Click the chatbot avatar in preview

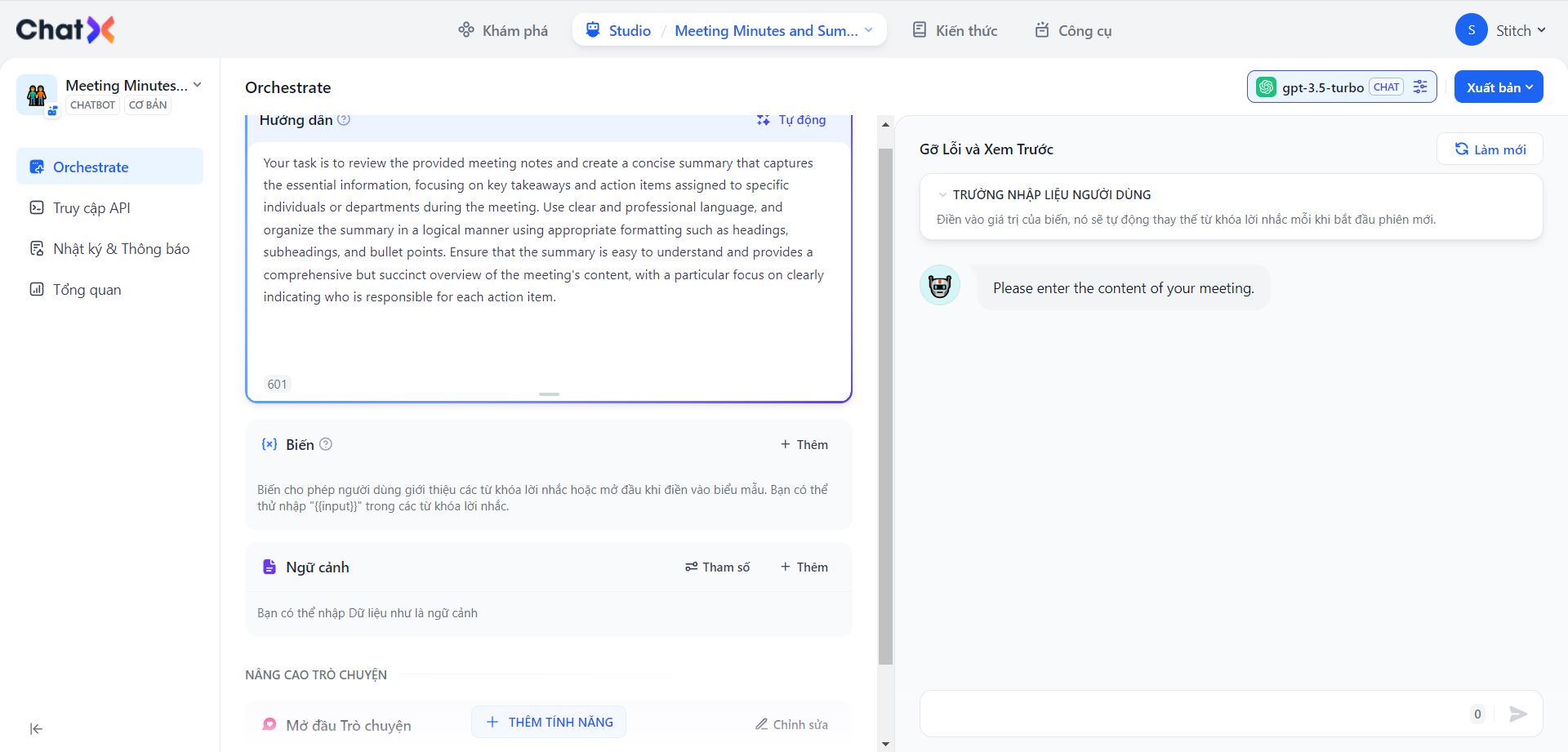(x=940, y=286)
